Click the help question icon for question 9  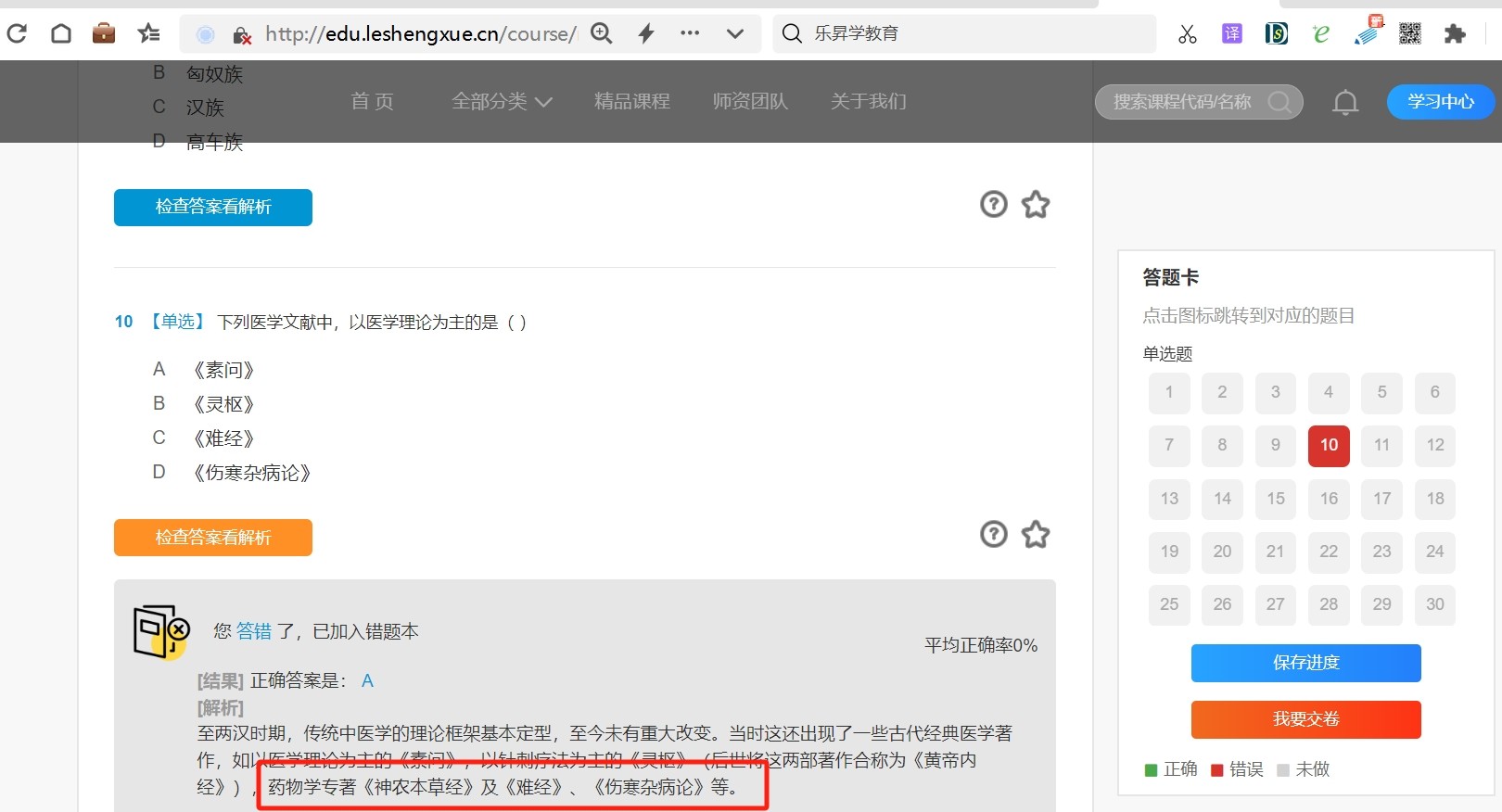pyautogui.click(x=994, y=204)
